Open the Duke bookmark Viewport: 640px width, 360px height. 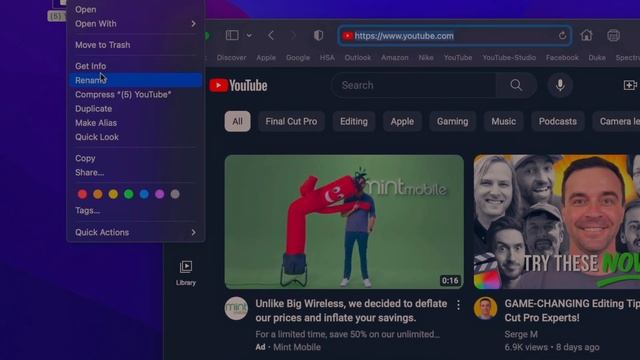click(x=597, y=58)
